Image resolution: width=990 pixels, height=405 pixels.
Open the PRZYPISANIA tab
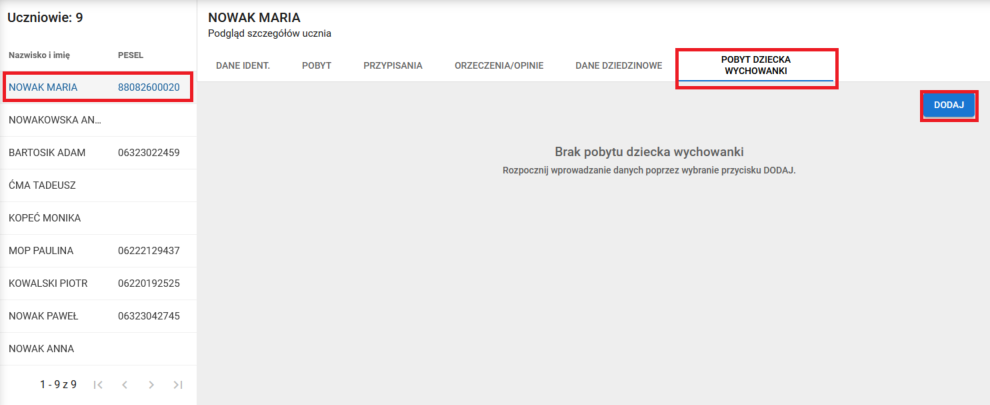click(x=392, y=66)
